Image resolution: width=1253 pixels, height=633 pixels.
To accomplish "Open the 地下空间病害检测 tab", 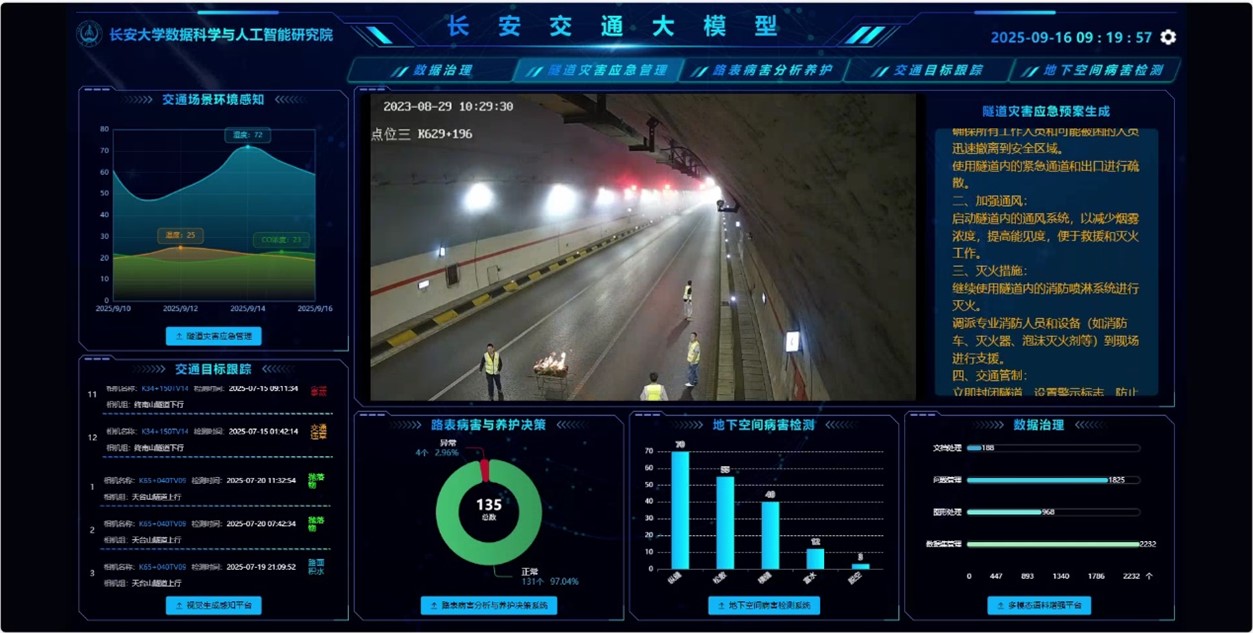I will [1095, 70].
